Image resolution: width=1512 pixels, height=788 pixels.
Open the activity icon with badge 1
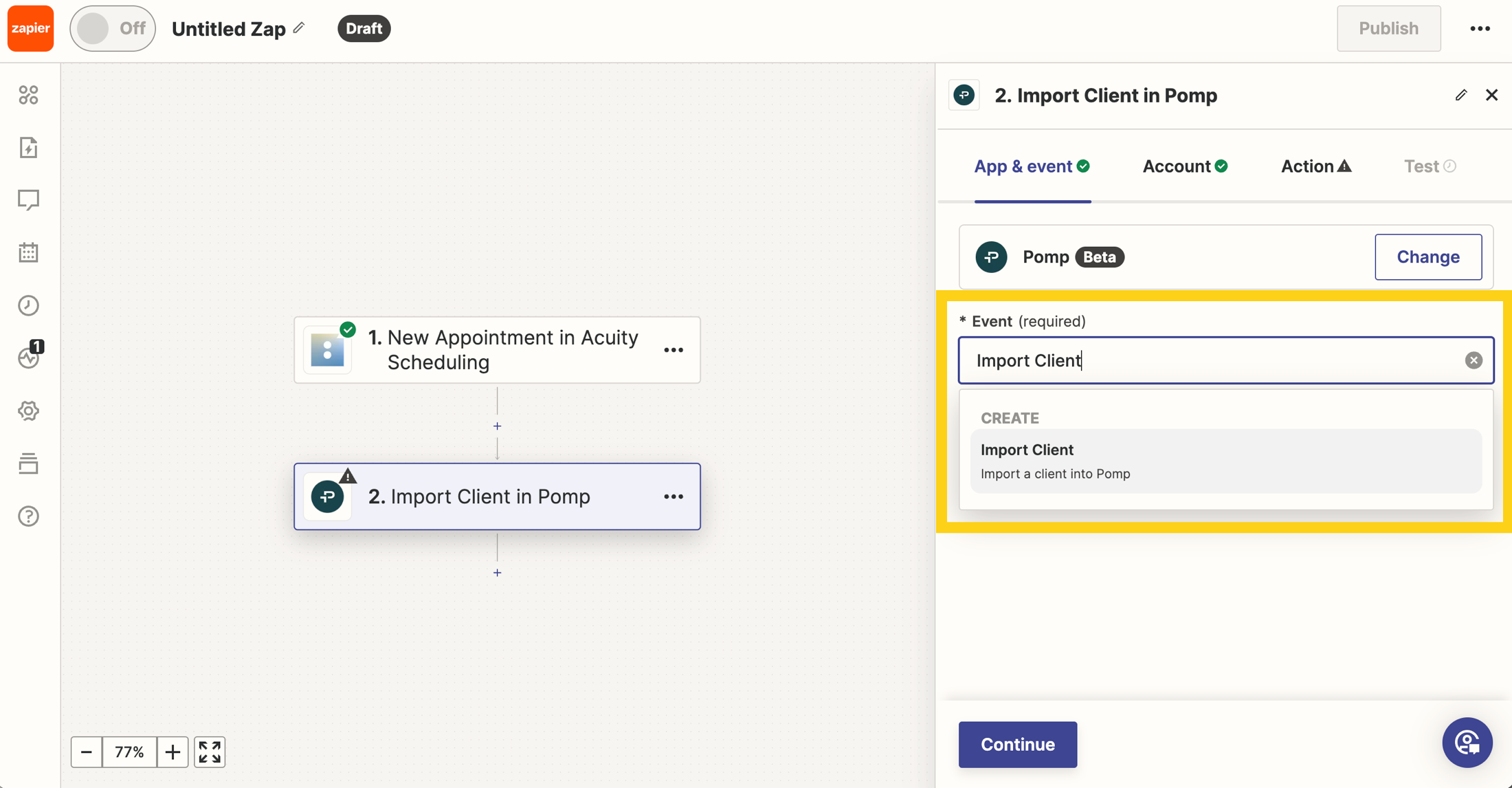(x=30, y=357)
